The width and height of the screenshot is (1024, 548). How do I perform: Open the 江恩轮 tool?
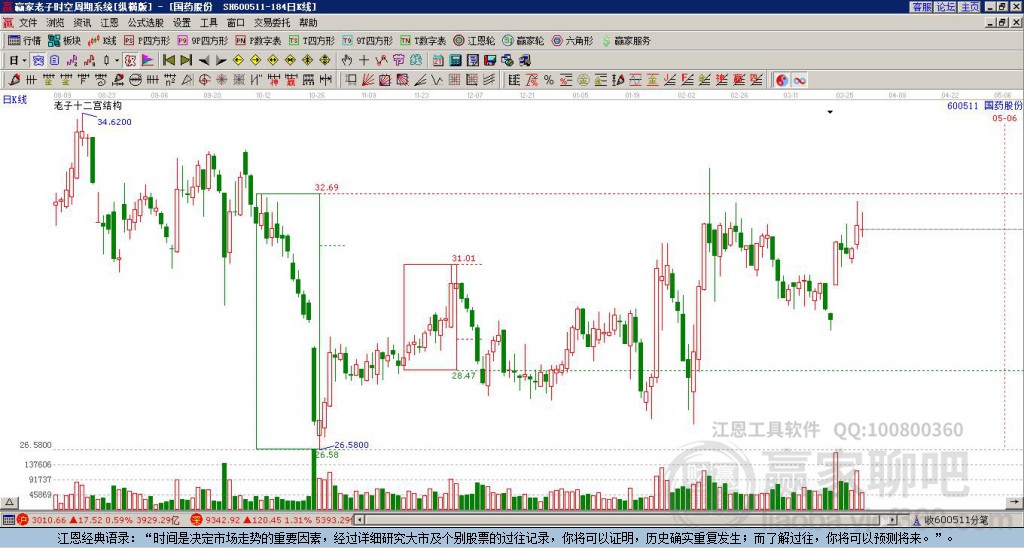pyautogui.click(x=475, y=40)
